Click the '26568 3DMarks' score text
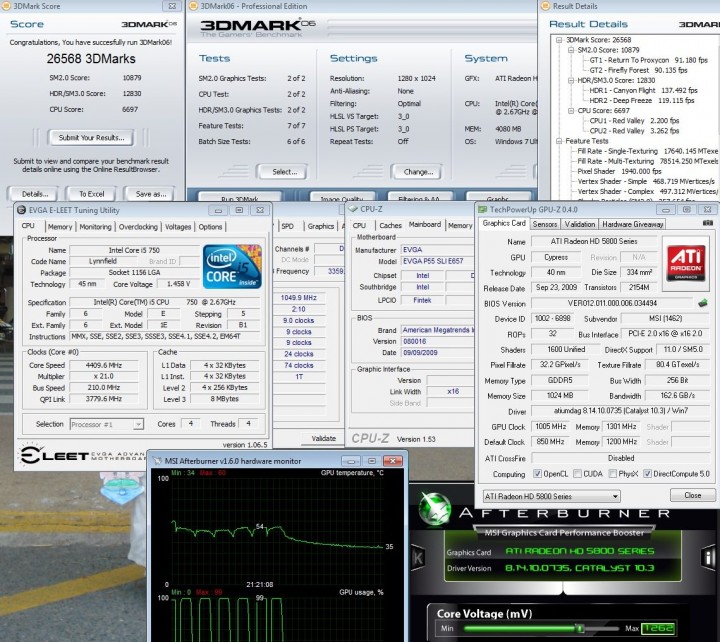This screenshot has height=642, width=720. [x=91, y=59]
